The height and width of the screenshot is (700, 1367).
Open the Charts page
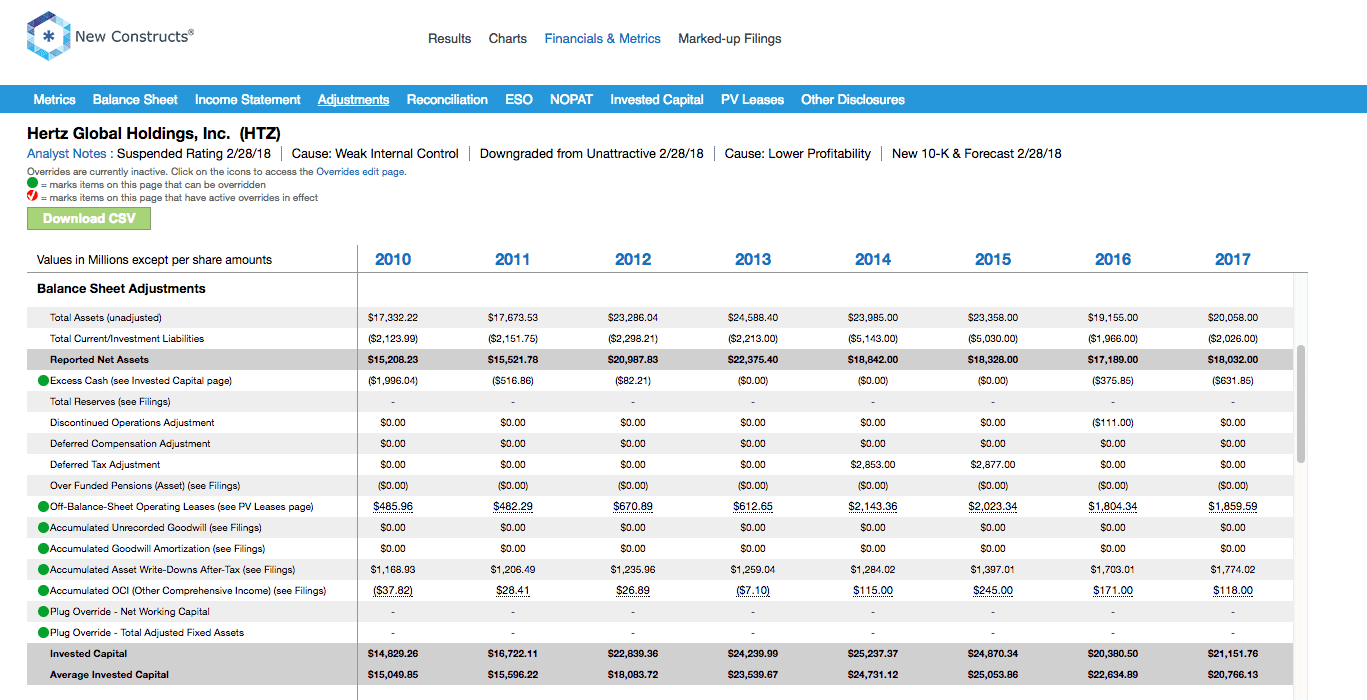tap(508, 39)
